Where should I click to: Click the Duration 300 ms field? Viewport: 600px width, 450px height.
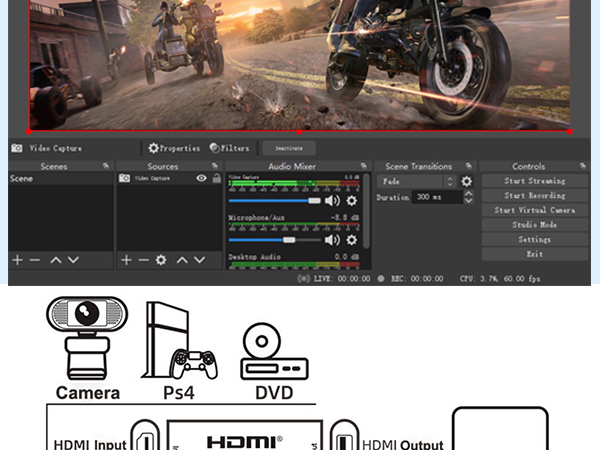point(437,197)
